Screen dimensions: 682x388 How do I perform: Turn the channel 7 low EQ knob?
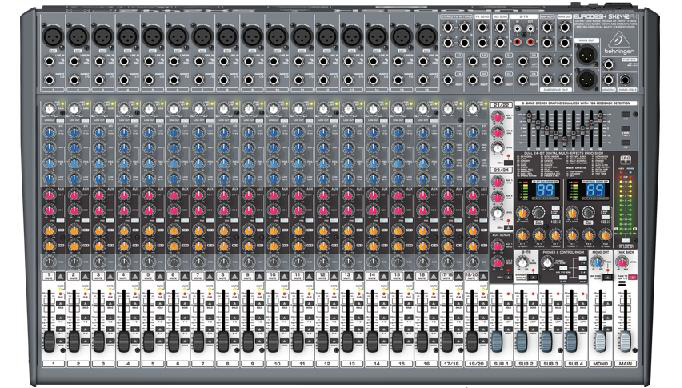199,179
